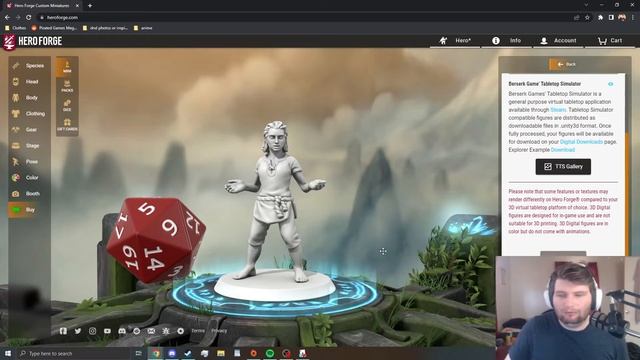Image resolution: width=640 pixels, height=360 pixels.
Task: Select the Packs purchase icon
Action: tap(67, 86)
